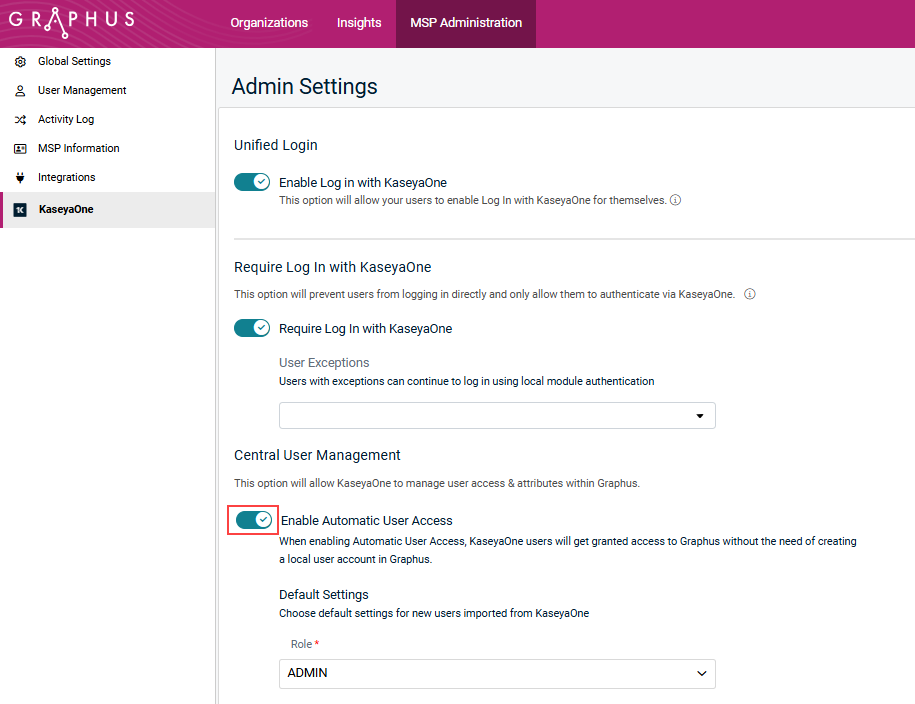Select KaseyaOne in the sidebar
This screenshot has width=915, height=704.
[108, 210]
